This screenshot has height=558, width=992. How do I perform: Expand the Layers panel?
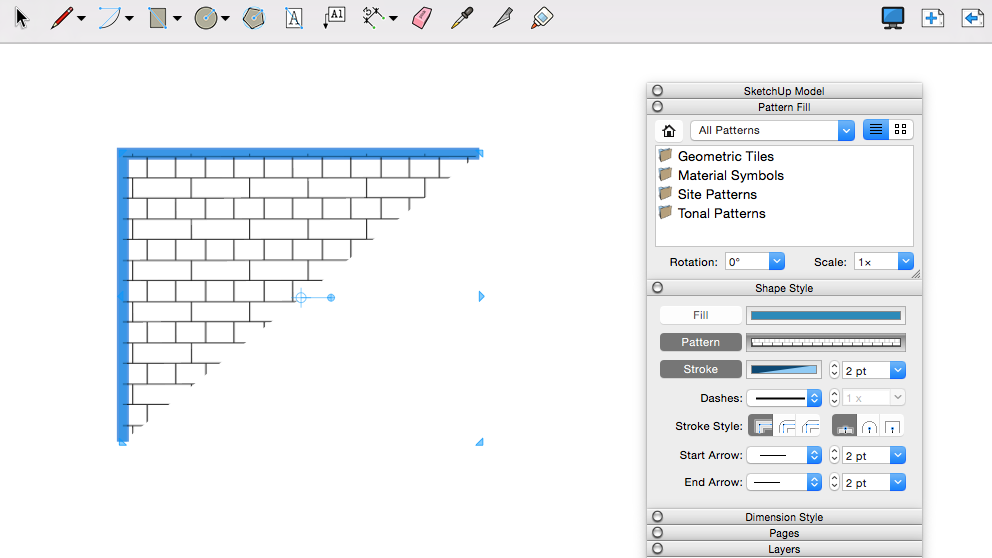pyautogui.click(x=784, y=549)
